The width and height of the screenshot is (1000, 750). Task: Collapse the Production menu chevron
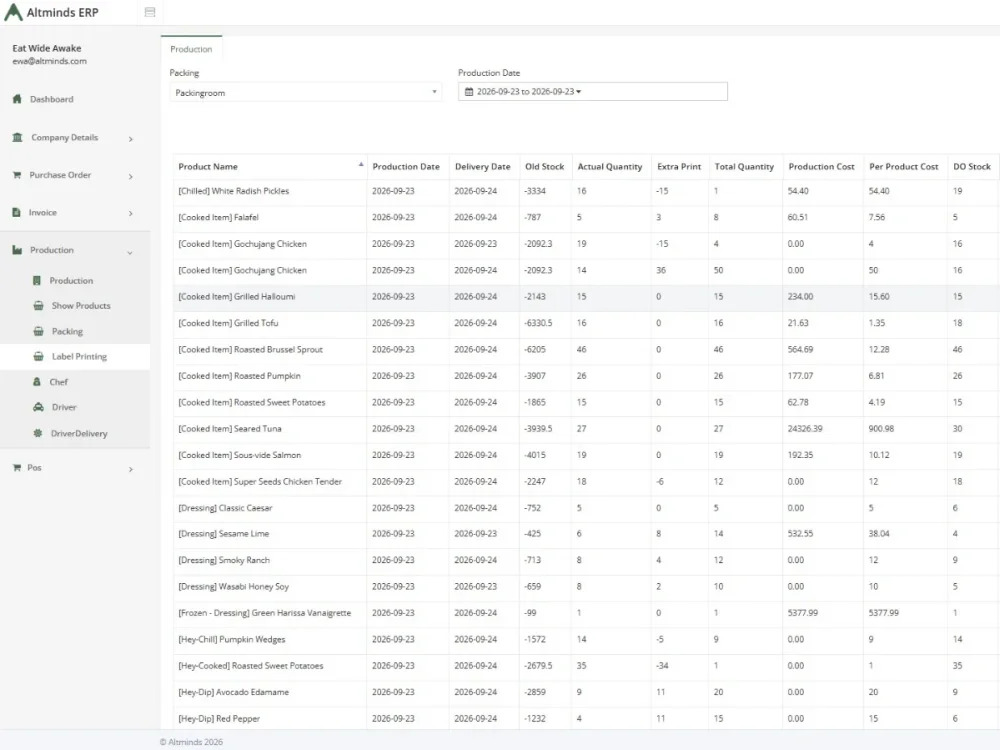click(130, 253)
